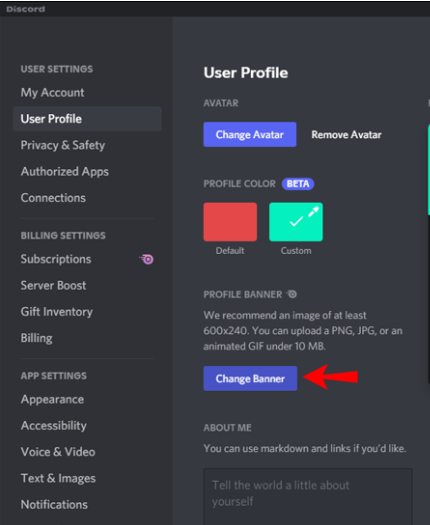Click the Change Banner button

(250, 378)
